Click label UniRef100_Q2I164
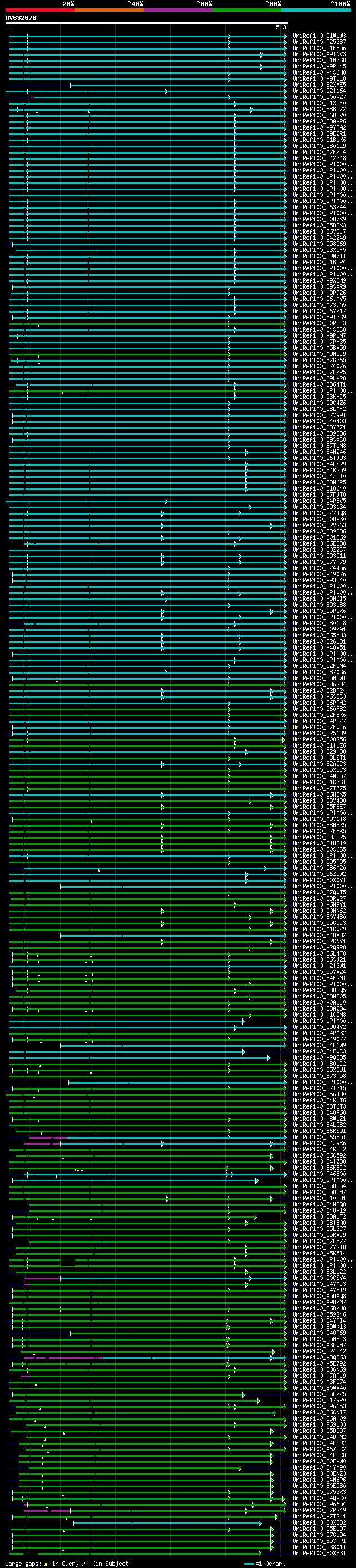Viewport: 356px width, 1568px height. pos(319,91)
